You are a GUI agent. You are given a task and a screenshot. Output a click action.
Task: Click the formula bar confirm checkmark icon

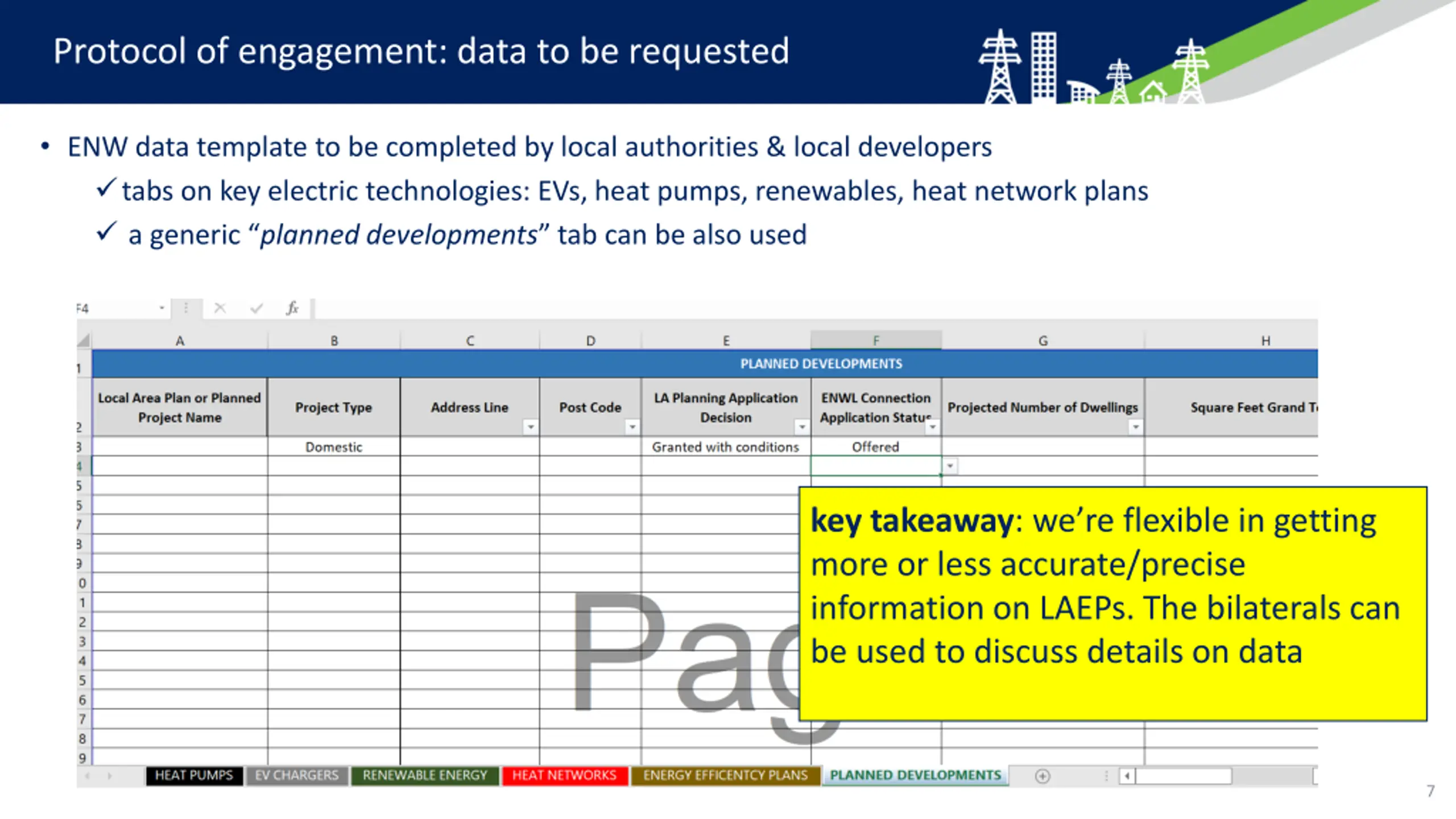(257, 308)
